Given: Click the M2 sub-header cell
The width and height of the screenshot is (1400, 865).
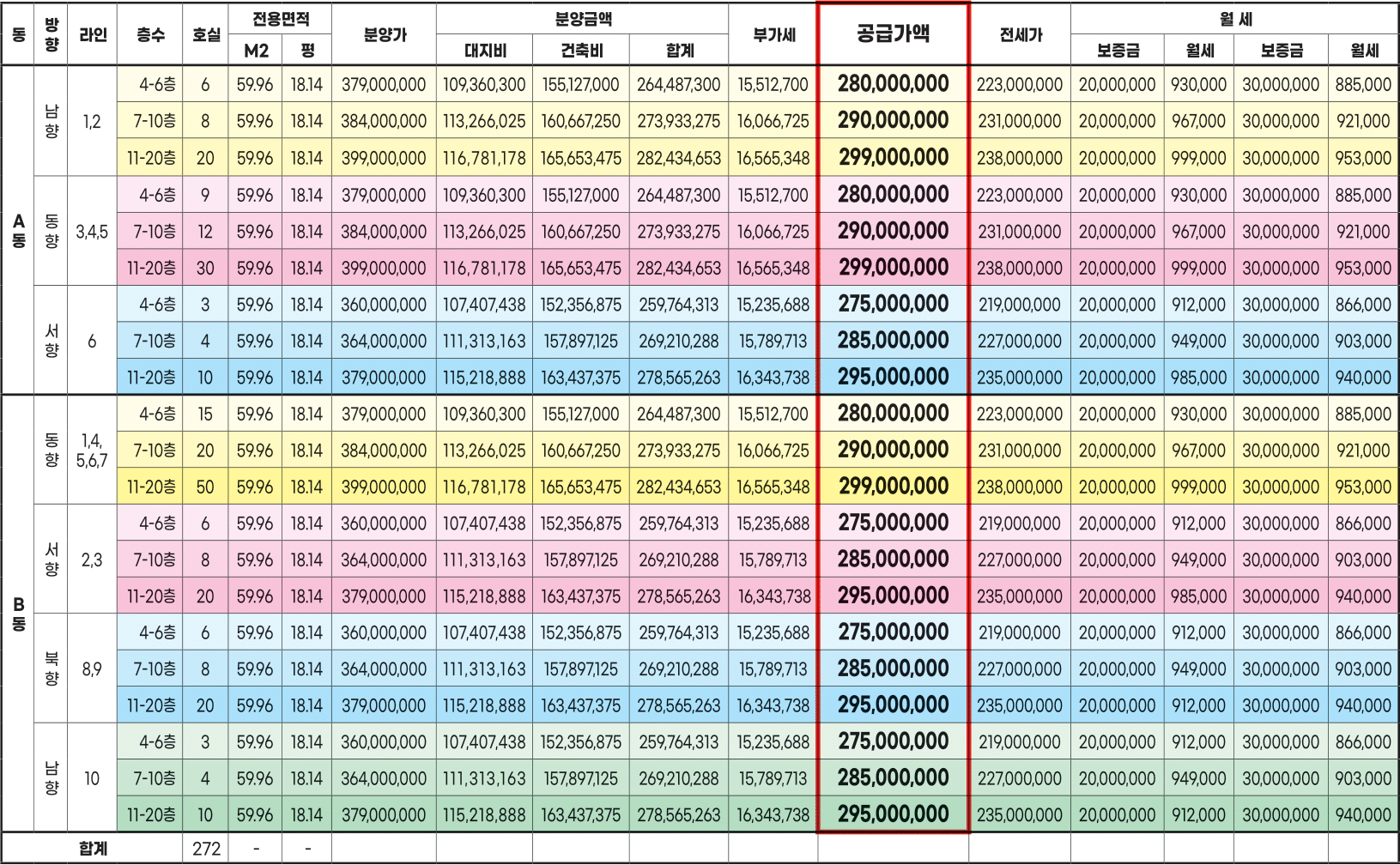Looking at the screenshot, I should point(255,51).
